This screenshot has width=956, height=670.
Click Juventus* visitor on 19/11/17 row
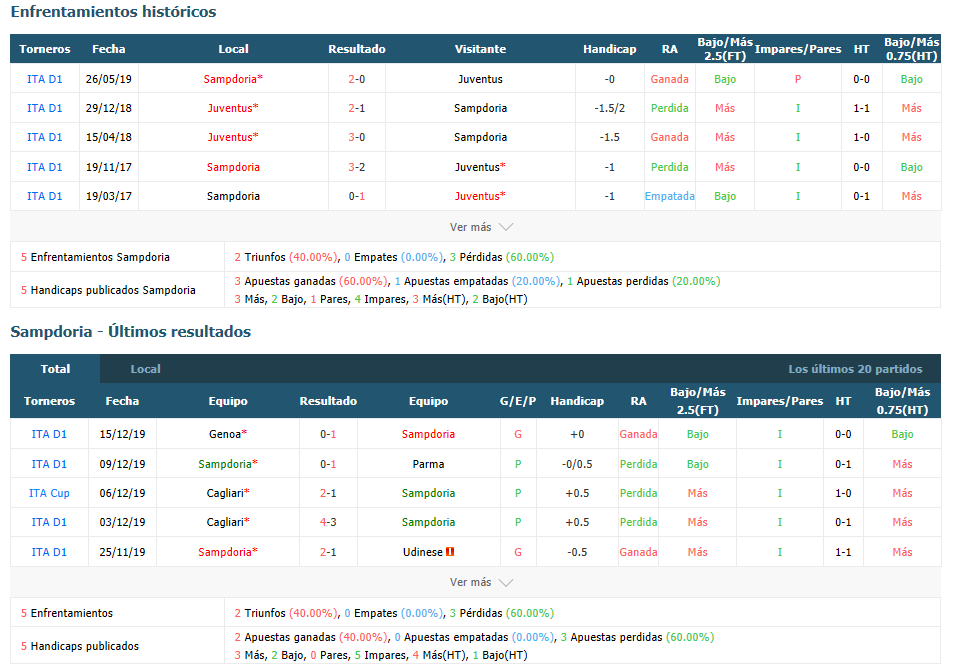480,167
